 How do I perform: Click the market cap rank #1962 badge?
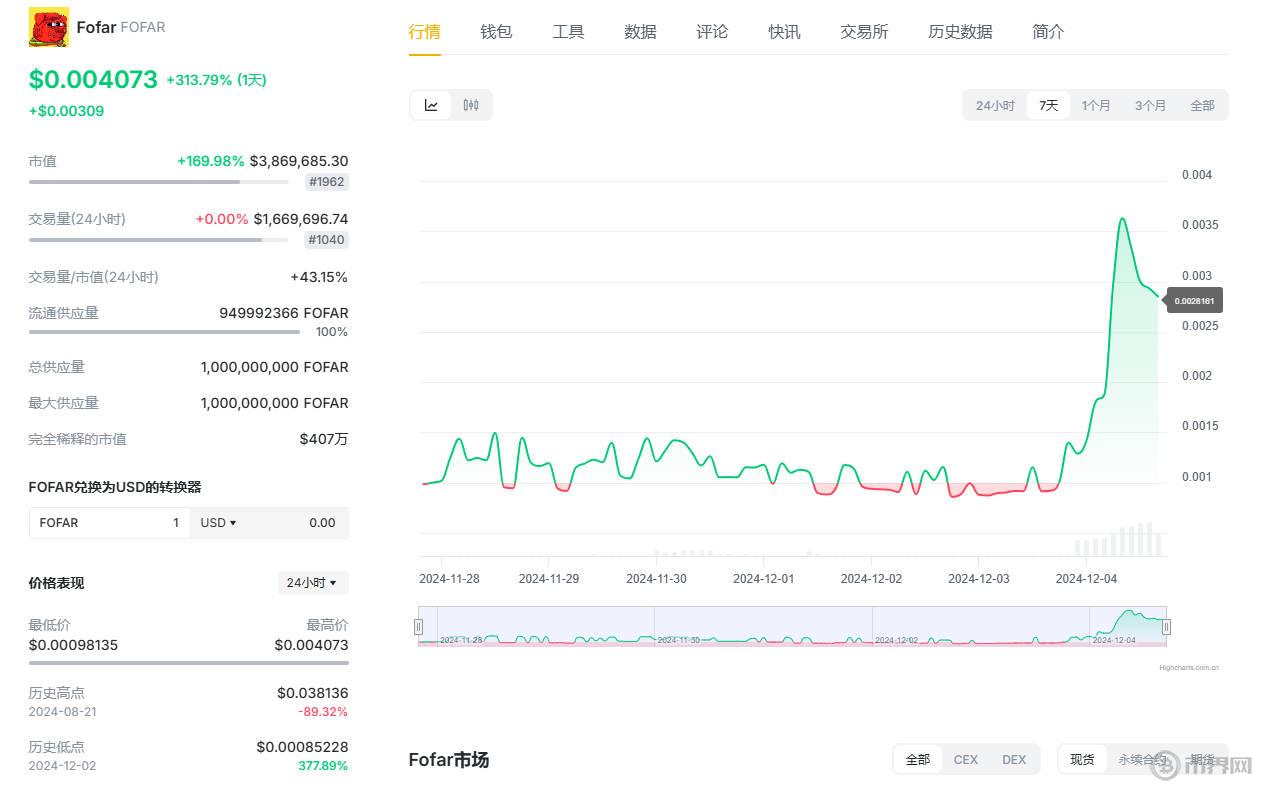[x=327, y=182]
